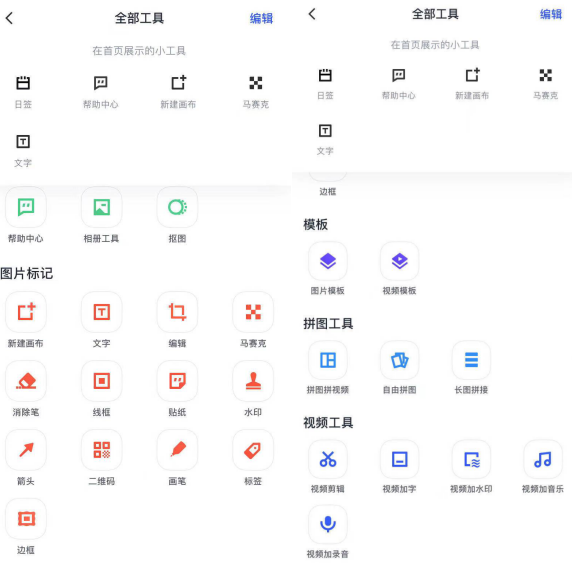Open black 文字 shortcut on left screen
Viewport: 572px width, 566px height.
23,151
